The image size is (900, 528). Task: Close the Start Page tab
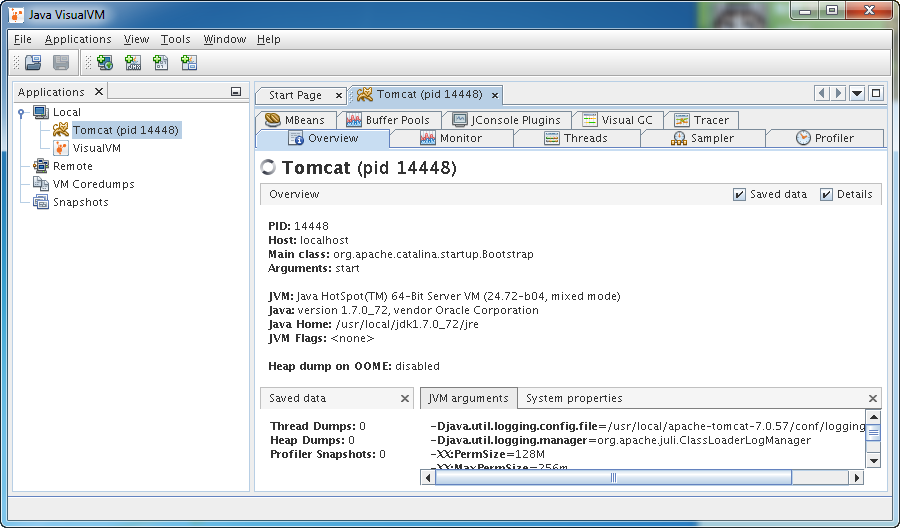[339, 96]
